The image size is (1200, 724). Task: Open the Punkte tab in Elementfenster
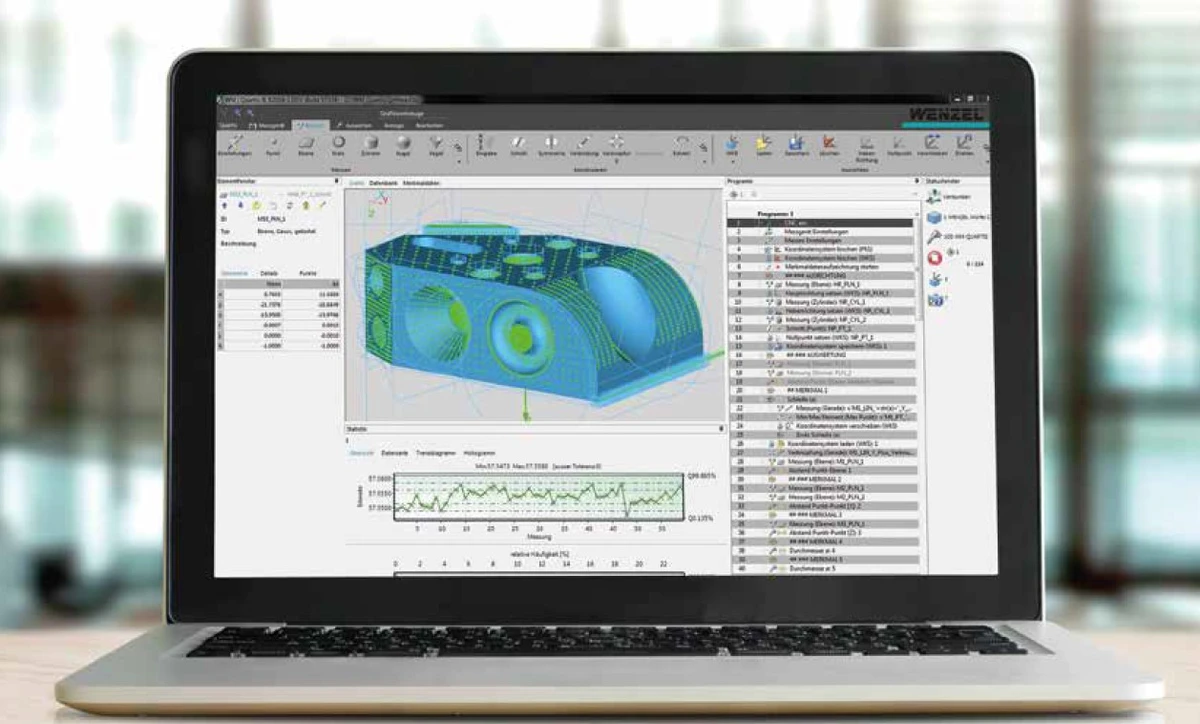[308, 273]
